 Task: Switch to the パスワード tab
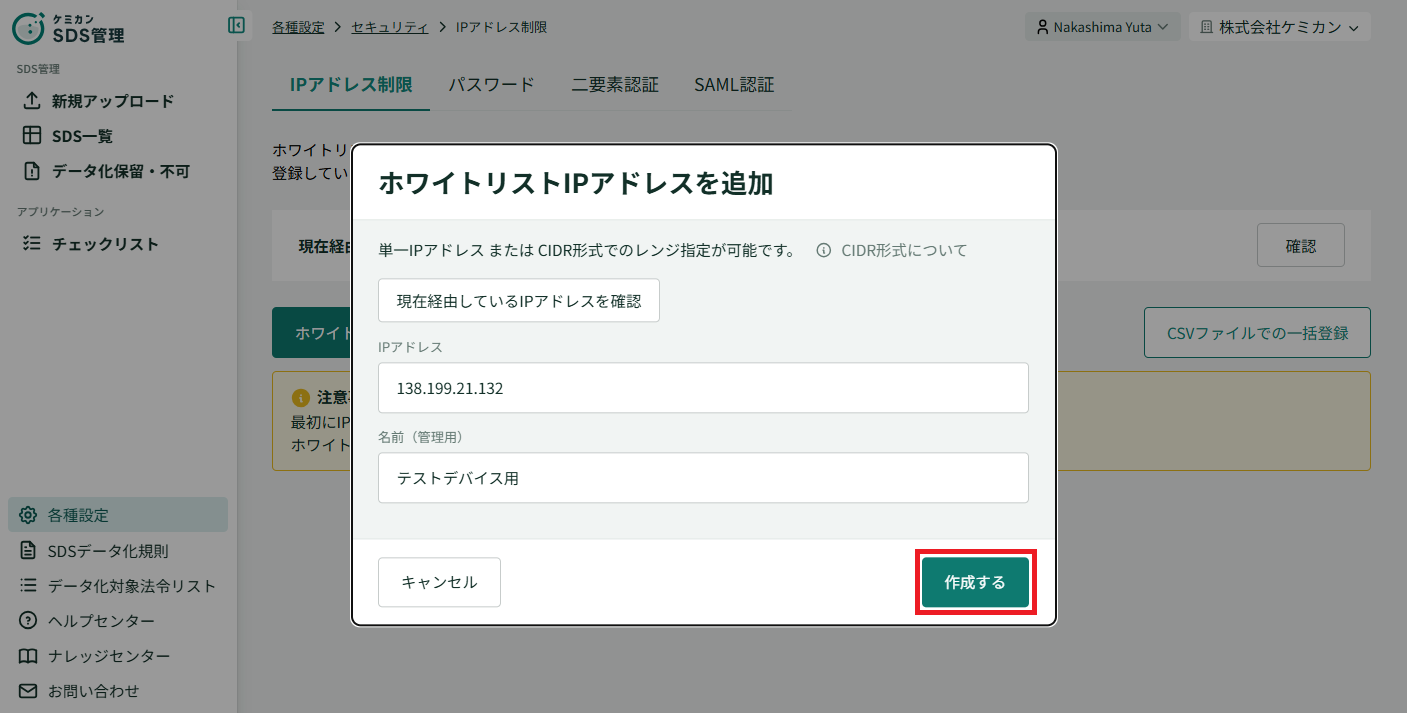click(491, 85)
